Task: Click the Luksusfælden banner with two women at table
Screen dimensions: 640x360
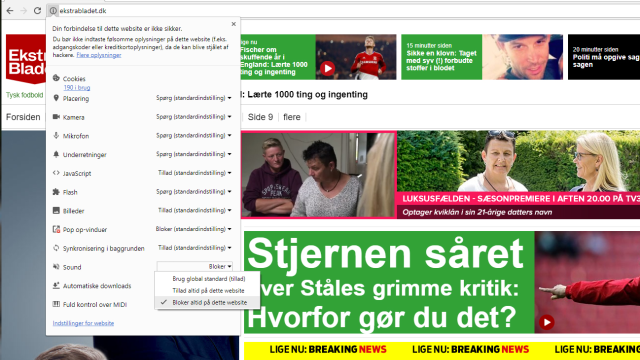Action: (318, 175)
